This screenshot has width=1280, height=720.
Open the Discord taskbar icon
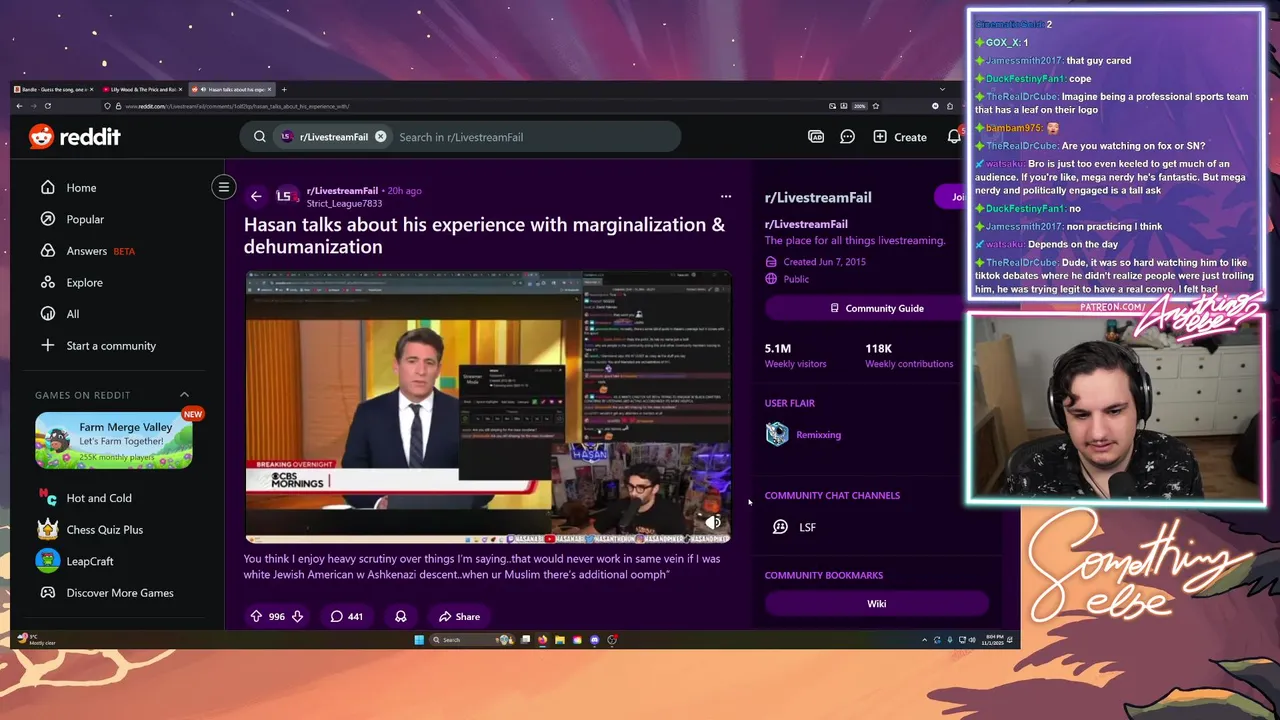[x=595, y=640]
